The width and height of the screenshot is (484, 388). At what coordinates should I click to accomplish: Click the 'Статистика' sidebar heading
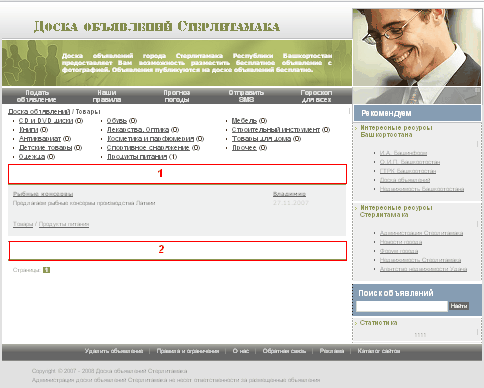(x=378, y=323)
